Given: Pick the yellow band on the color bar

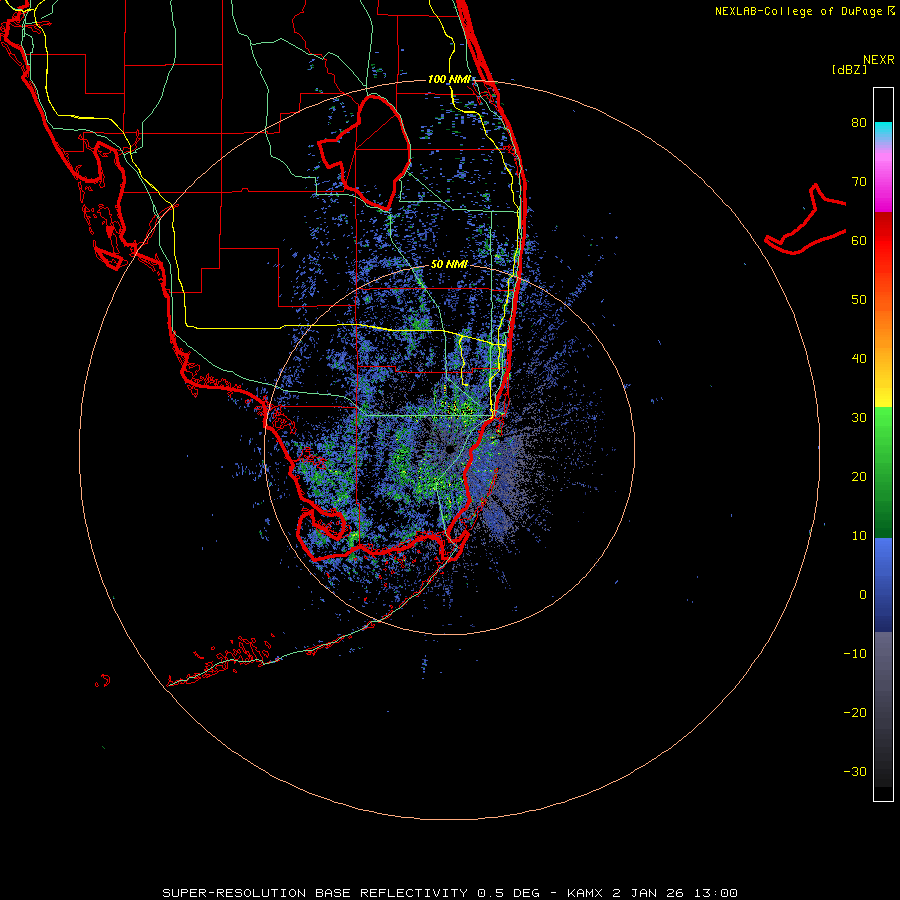Looking at the screenshot, I should [883, 396].
